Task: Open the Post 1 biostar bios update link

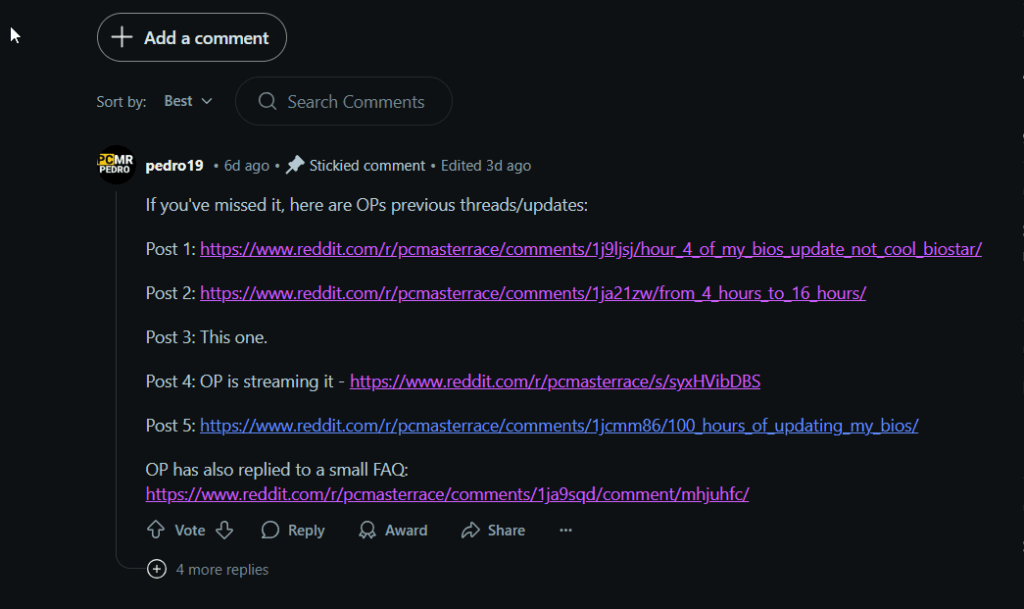Action: pos(590,249)
